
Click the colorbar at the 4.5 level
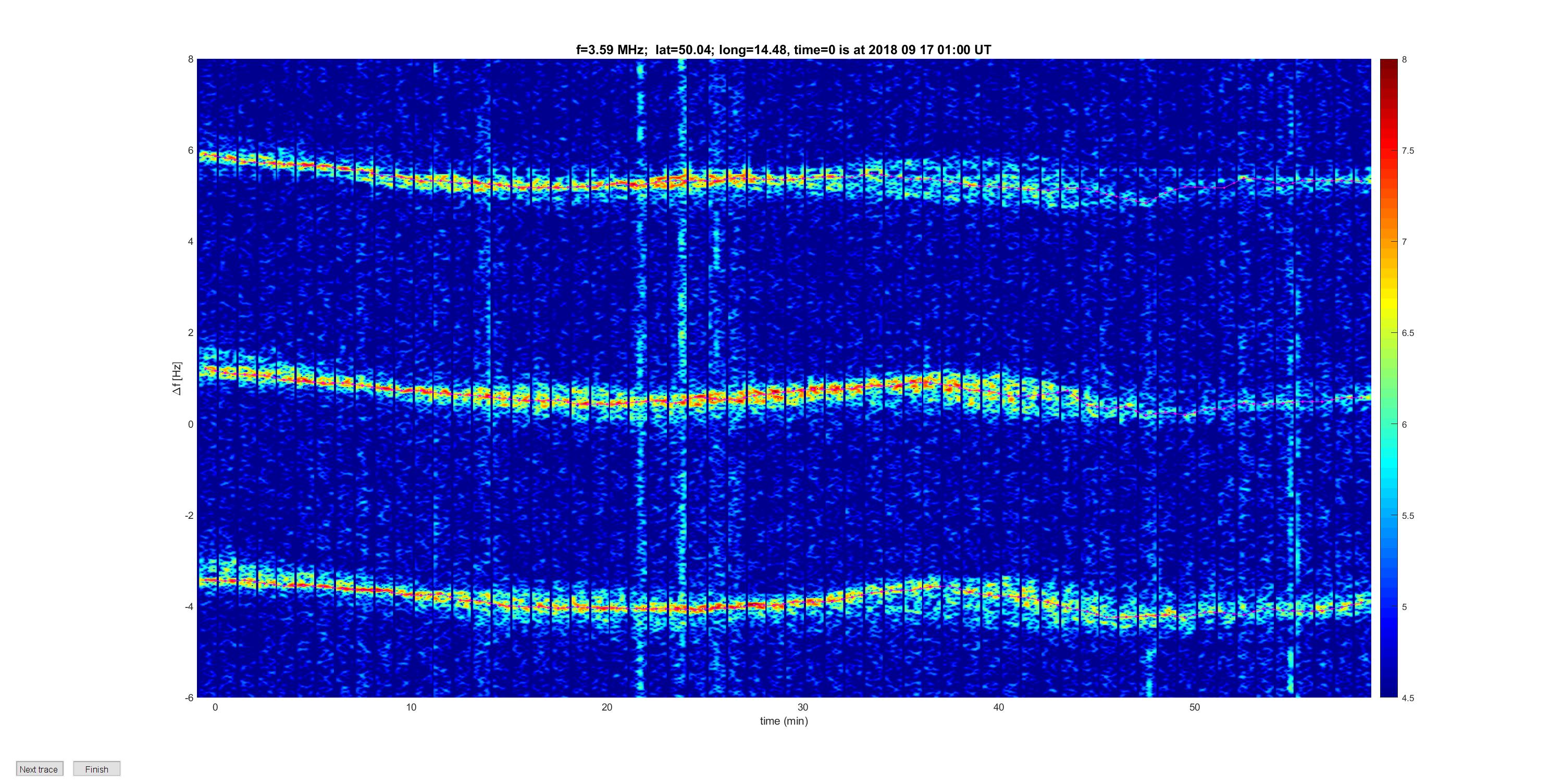[x=1388, y=695]
